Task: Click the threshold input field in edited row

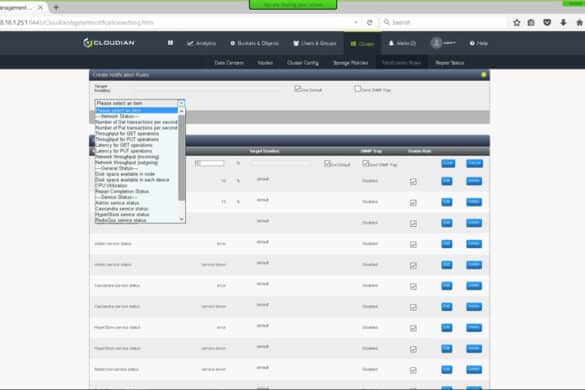Action: click(210, 163)
